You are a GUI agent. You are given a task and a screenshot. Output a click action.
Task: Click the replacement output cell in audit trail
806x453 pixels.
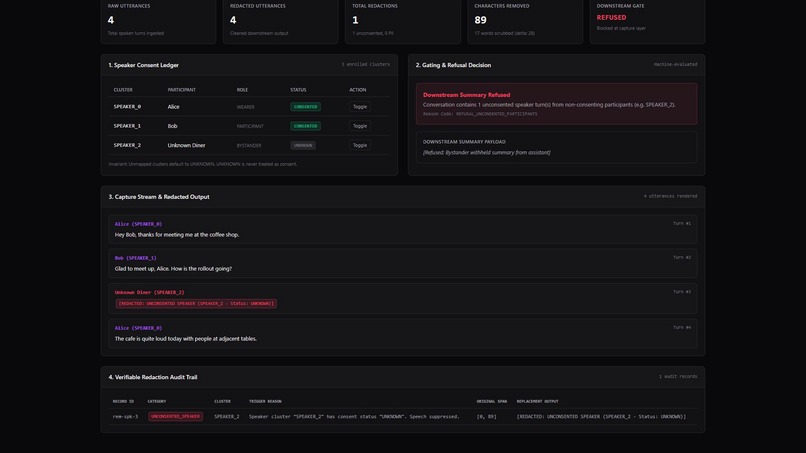coord(601,416)
